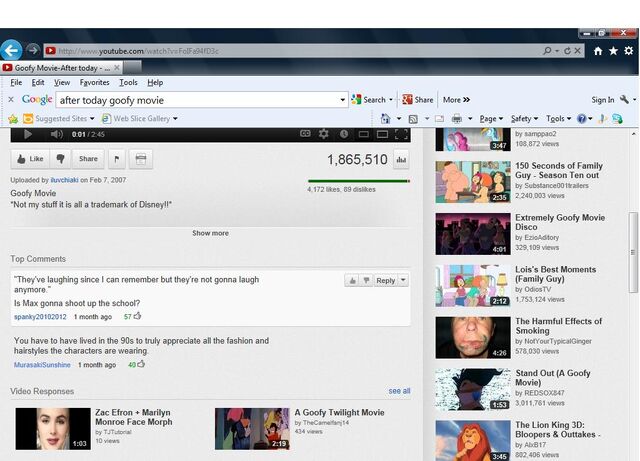The width and height of the screenshot is (640, 461).
Task: Click the RSS feeds icon in command bar
Action: 413,119
